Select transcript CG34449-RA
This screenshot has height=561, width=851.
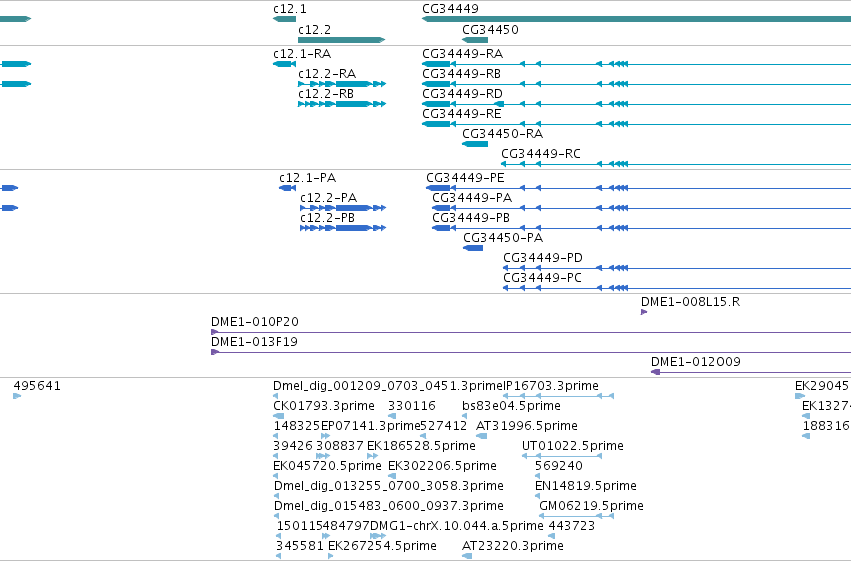636,64
